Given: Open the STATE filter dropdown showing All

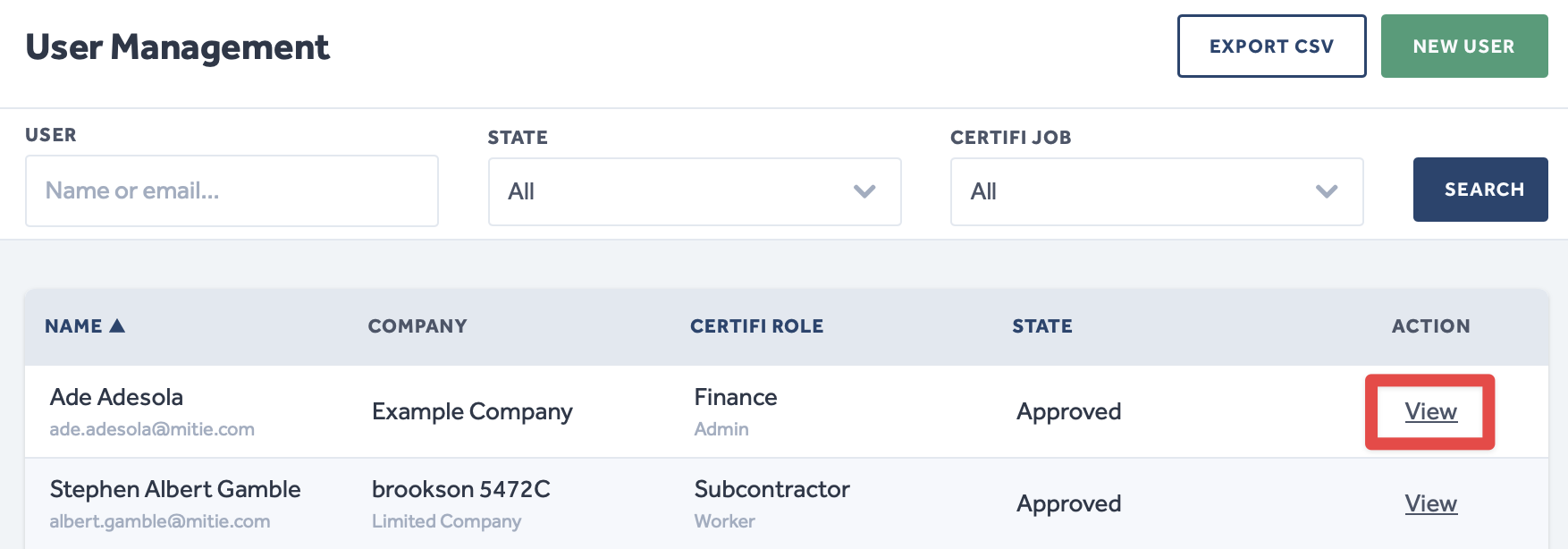Looking at the screenshot, I should (x=694, y=191).
